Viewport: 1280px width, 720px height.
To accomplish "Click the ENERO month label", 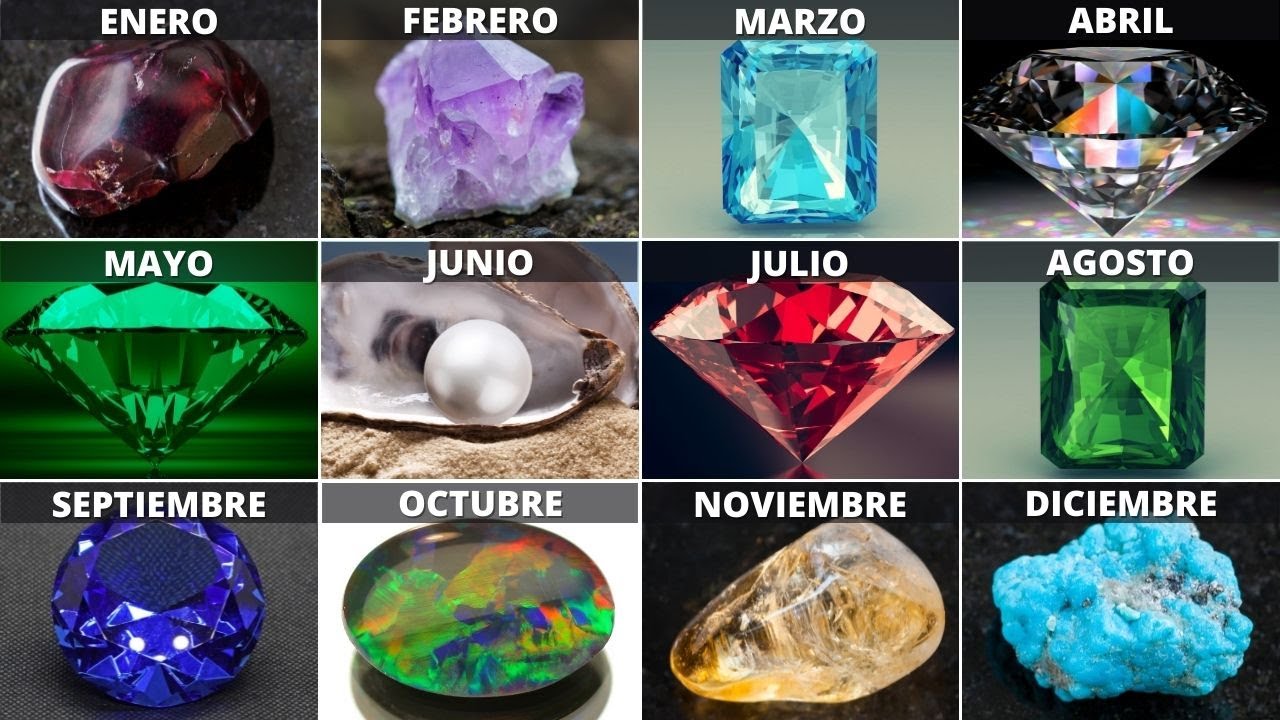I will pyautogui.click(x=159, y=21).
